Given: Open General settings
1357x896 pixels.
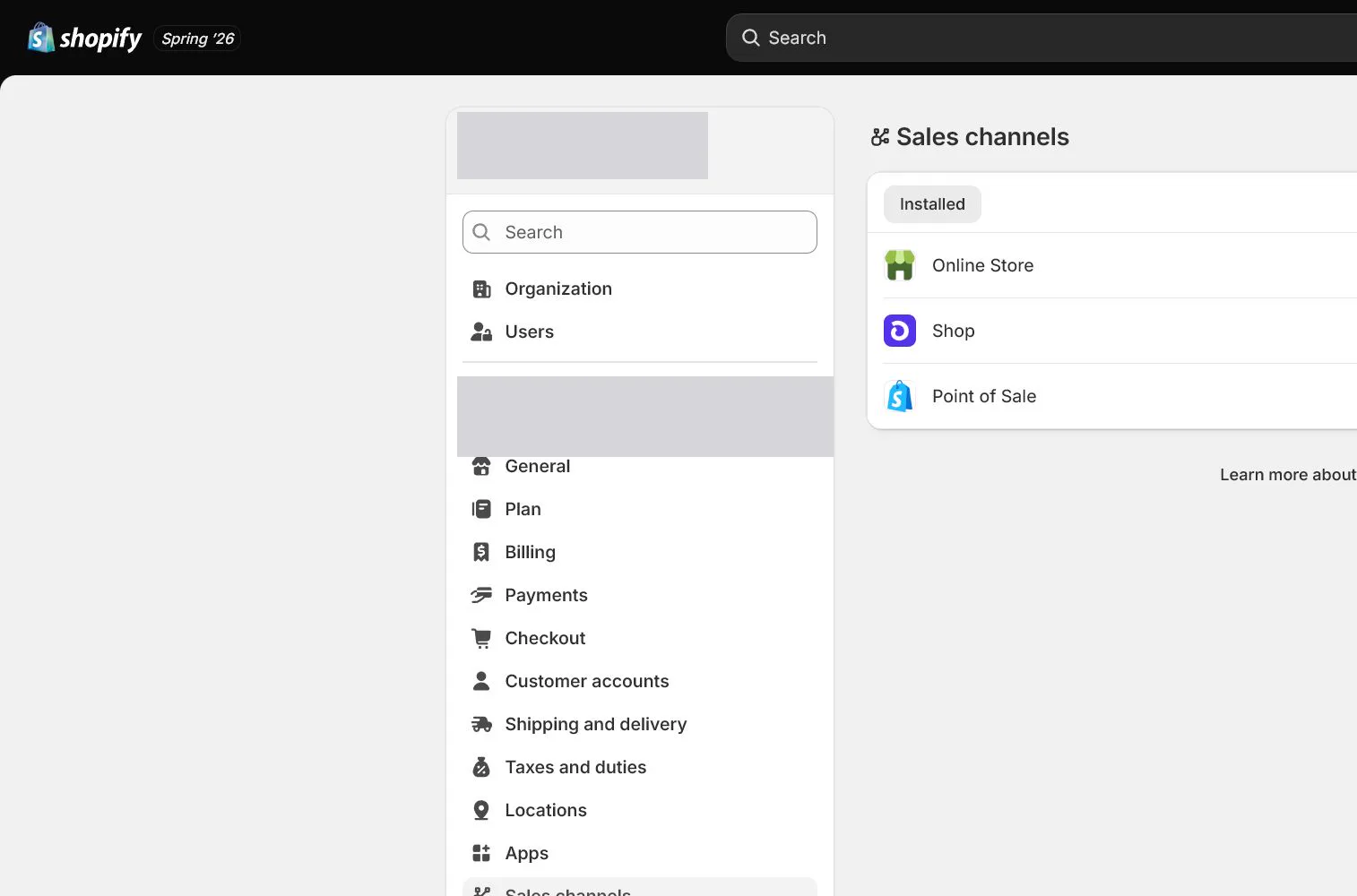Looking at the screenshot, I should tap(640, 466).
